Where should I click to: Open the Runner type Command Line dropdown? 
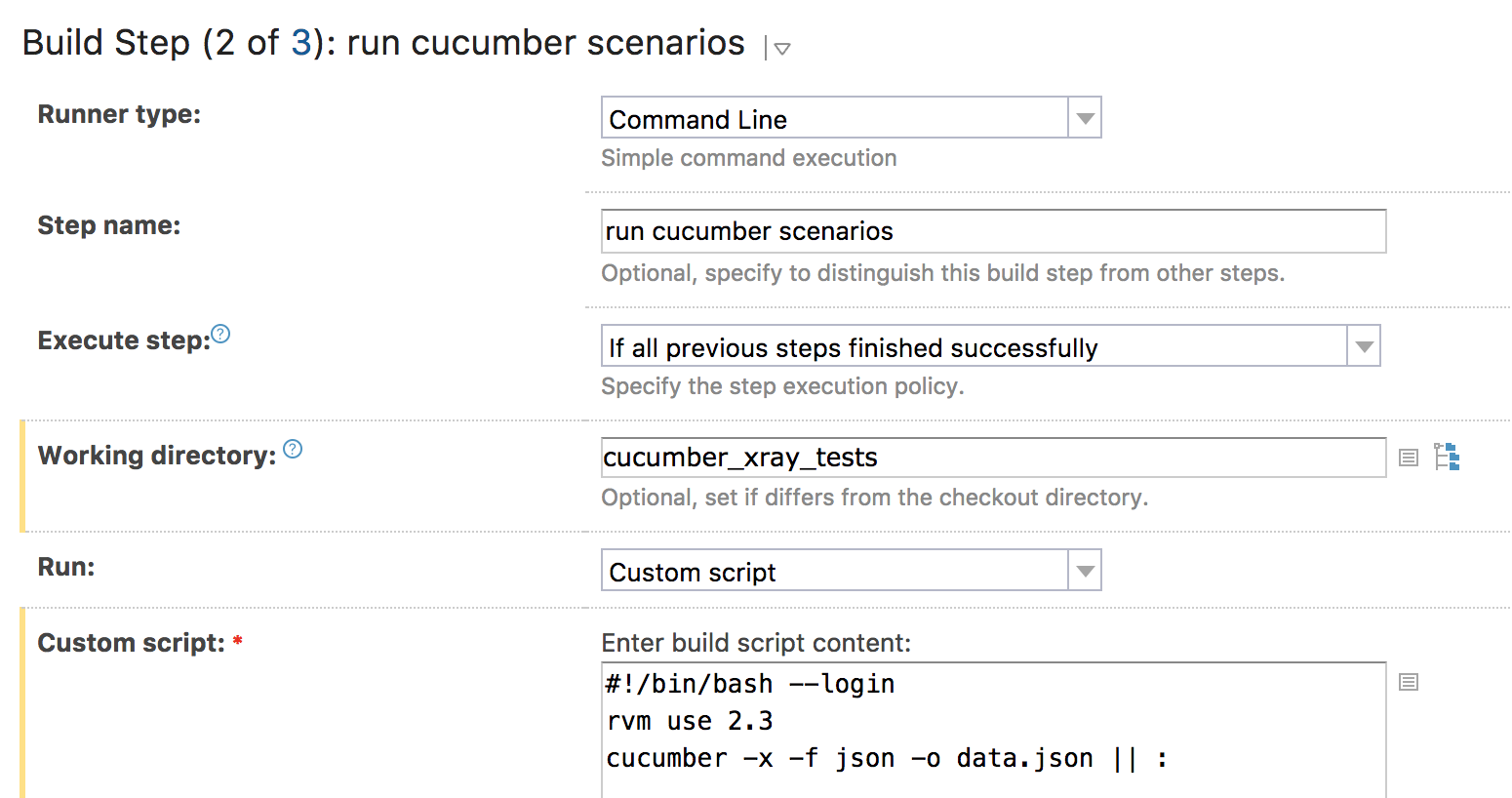point(851,118)
